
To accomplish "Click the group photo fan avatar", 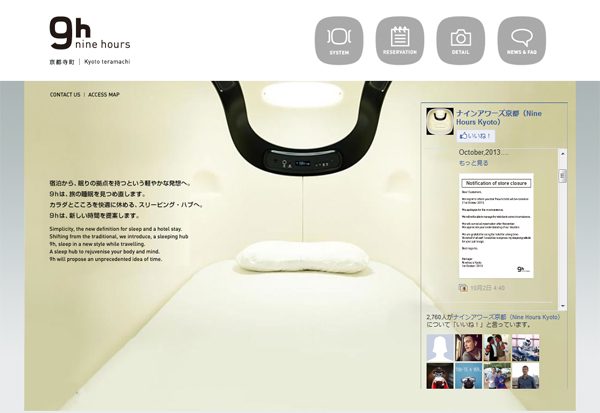I will pyautogui.click(x=497, y=376).
